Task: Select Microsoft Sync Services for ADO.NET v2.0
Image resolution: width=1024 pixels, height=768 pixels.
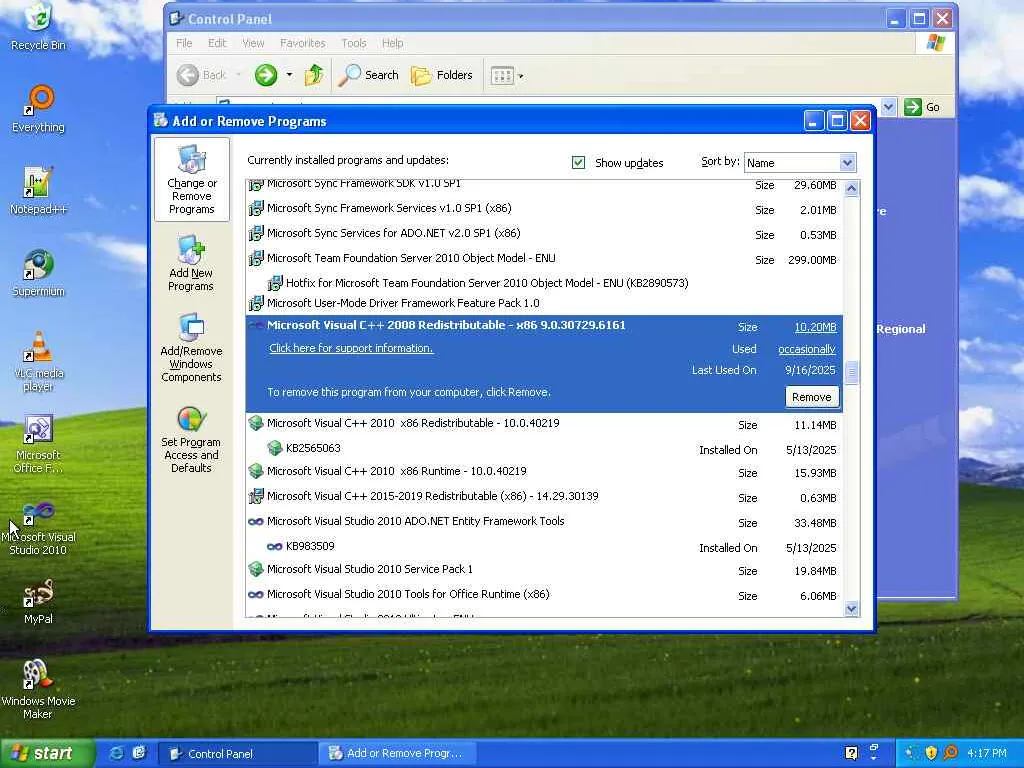Action: coord(545,234)
